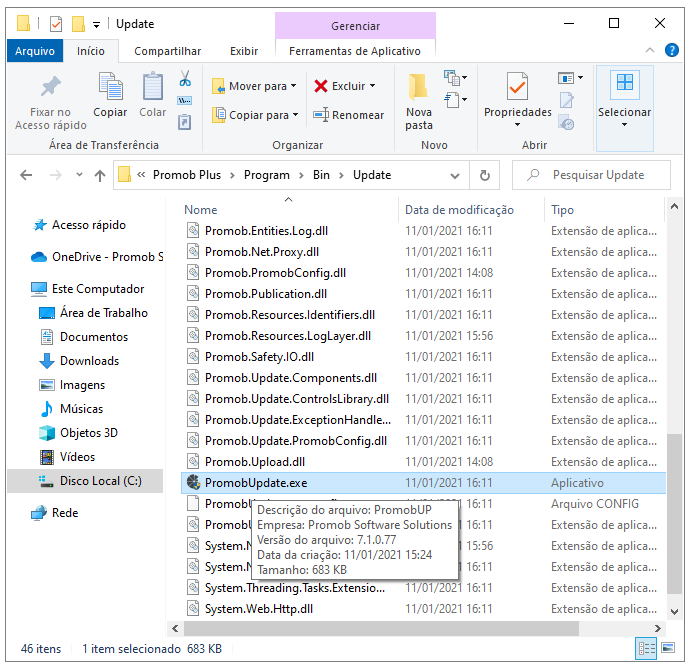Click the Renomear button
Screen dimensions: 693x670
[349, 115]
